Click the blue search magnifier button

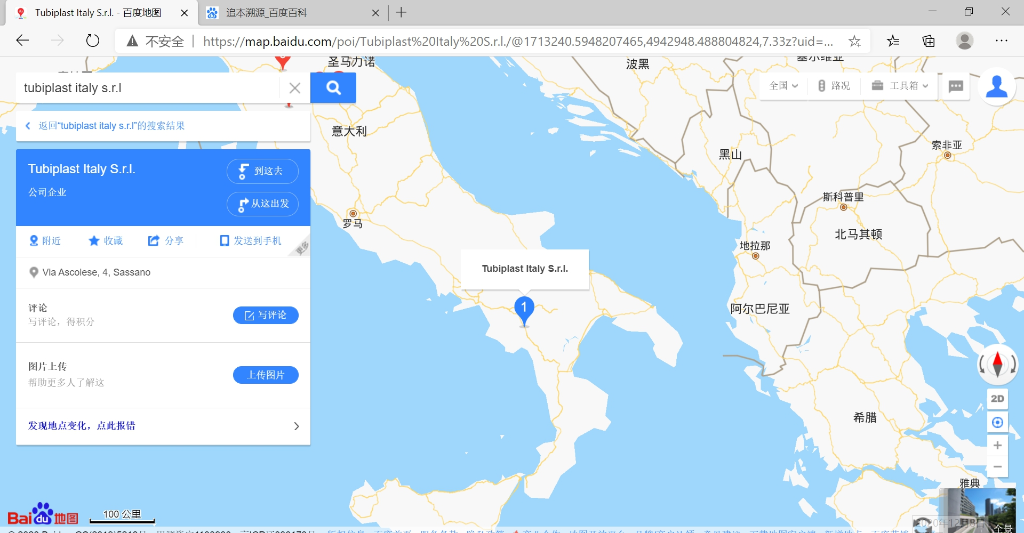click(333, 88)
